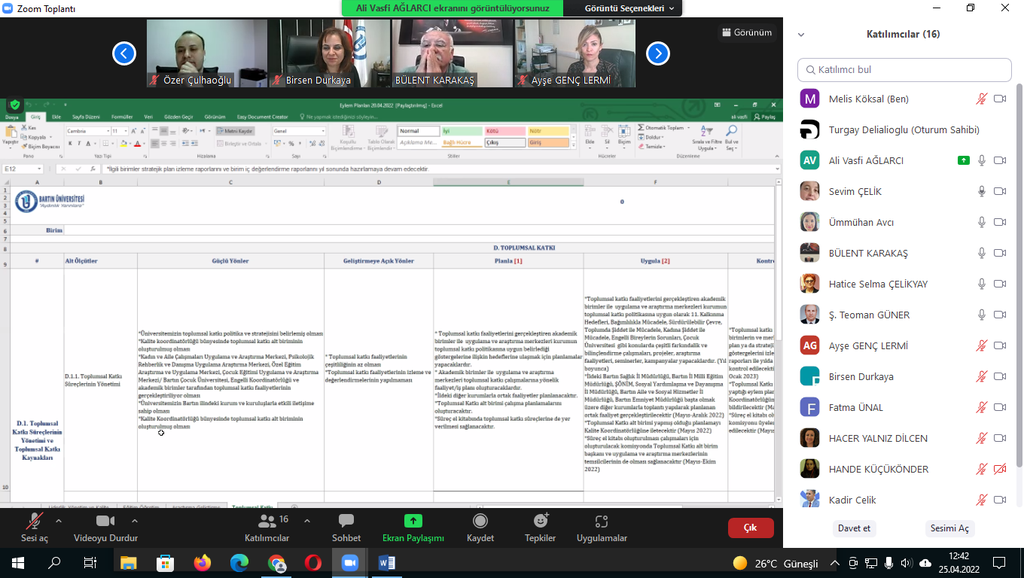Viewport: 1024px width, 578px height.
Task: Open the Uygulamalar apps icon
Action: 601,521
